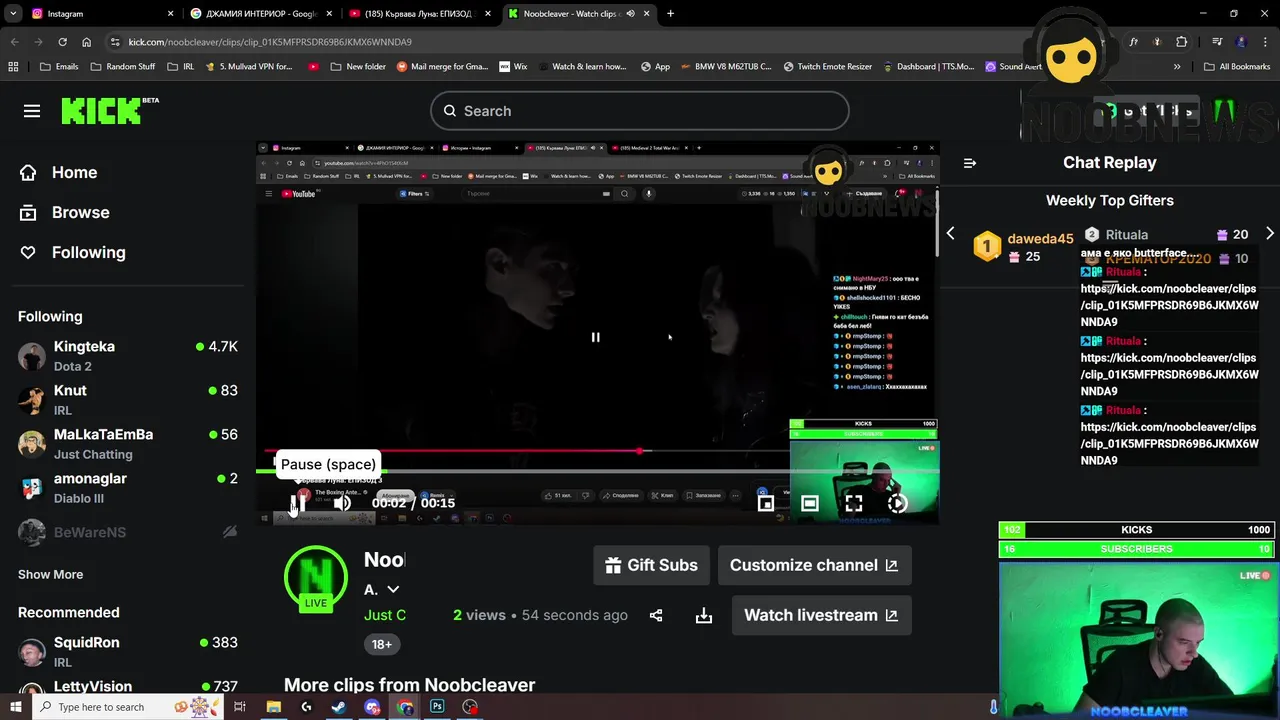Open MaLkaTaEmBa followed channel
The height and width of the screenshot is (720, 1280).
point(128,443)
